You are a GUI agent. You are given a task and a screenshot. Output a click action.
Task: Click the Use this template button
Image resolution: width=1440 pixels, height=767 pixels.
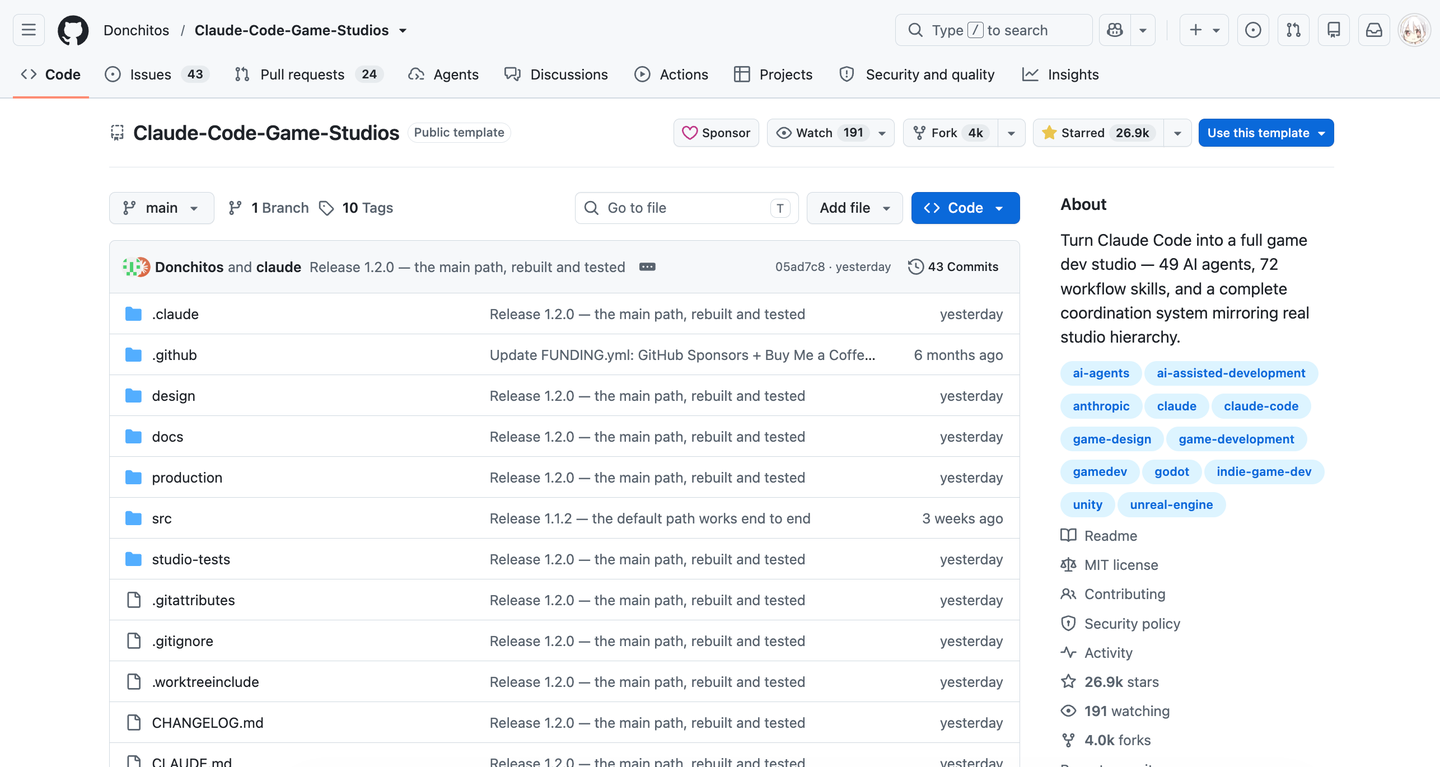point(1266,133)
